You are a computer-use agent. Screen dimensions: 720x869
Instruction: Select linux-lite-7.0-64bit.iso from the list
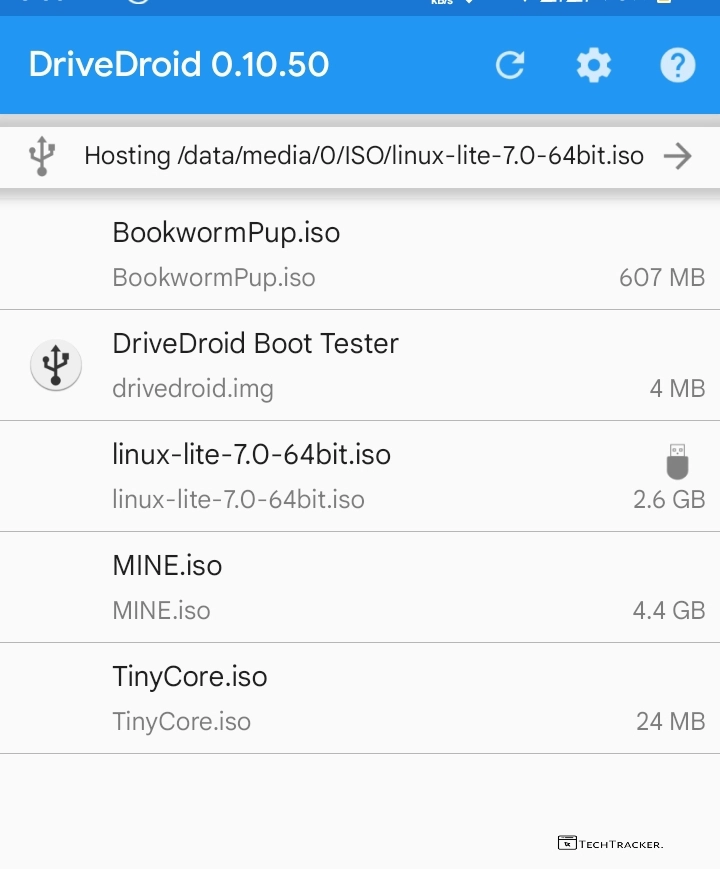coord(251,455)
